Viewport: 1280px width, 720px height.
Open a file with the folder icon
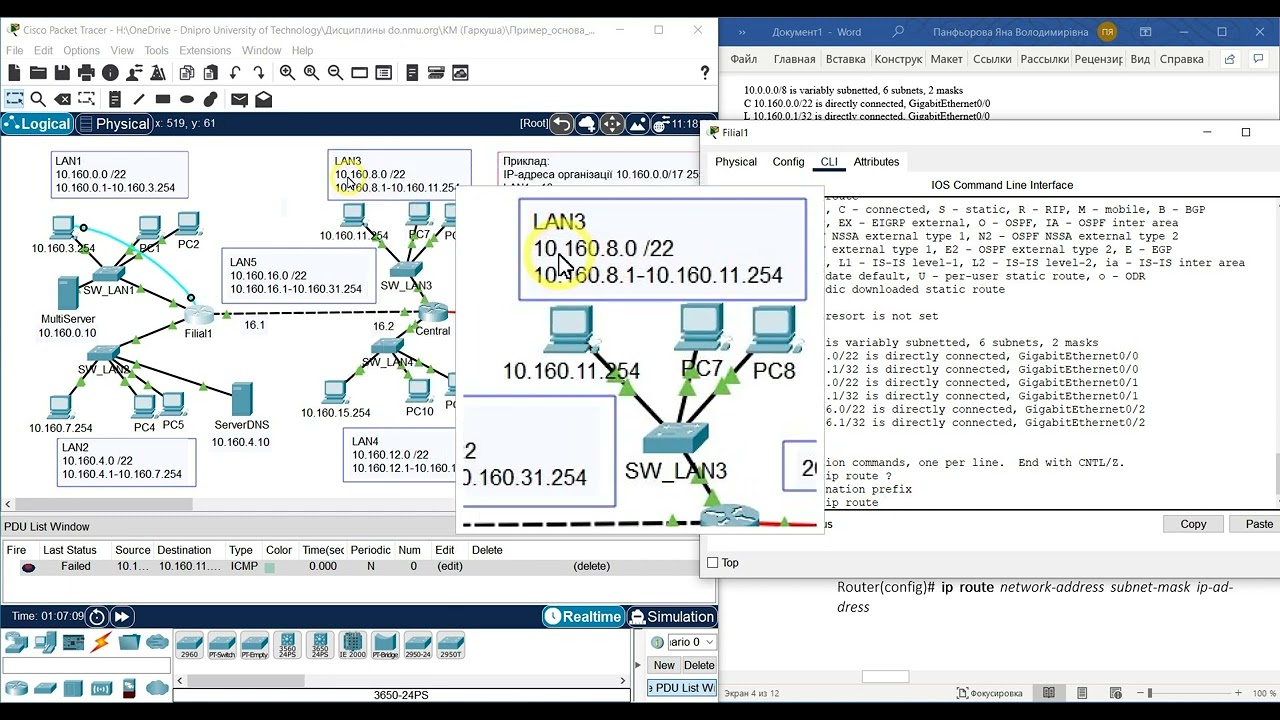38,73
